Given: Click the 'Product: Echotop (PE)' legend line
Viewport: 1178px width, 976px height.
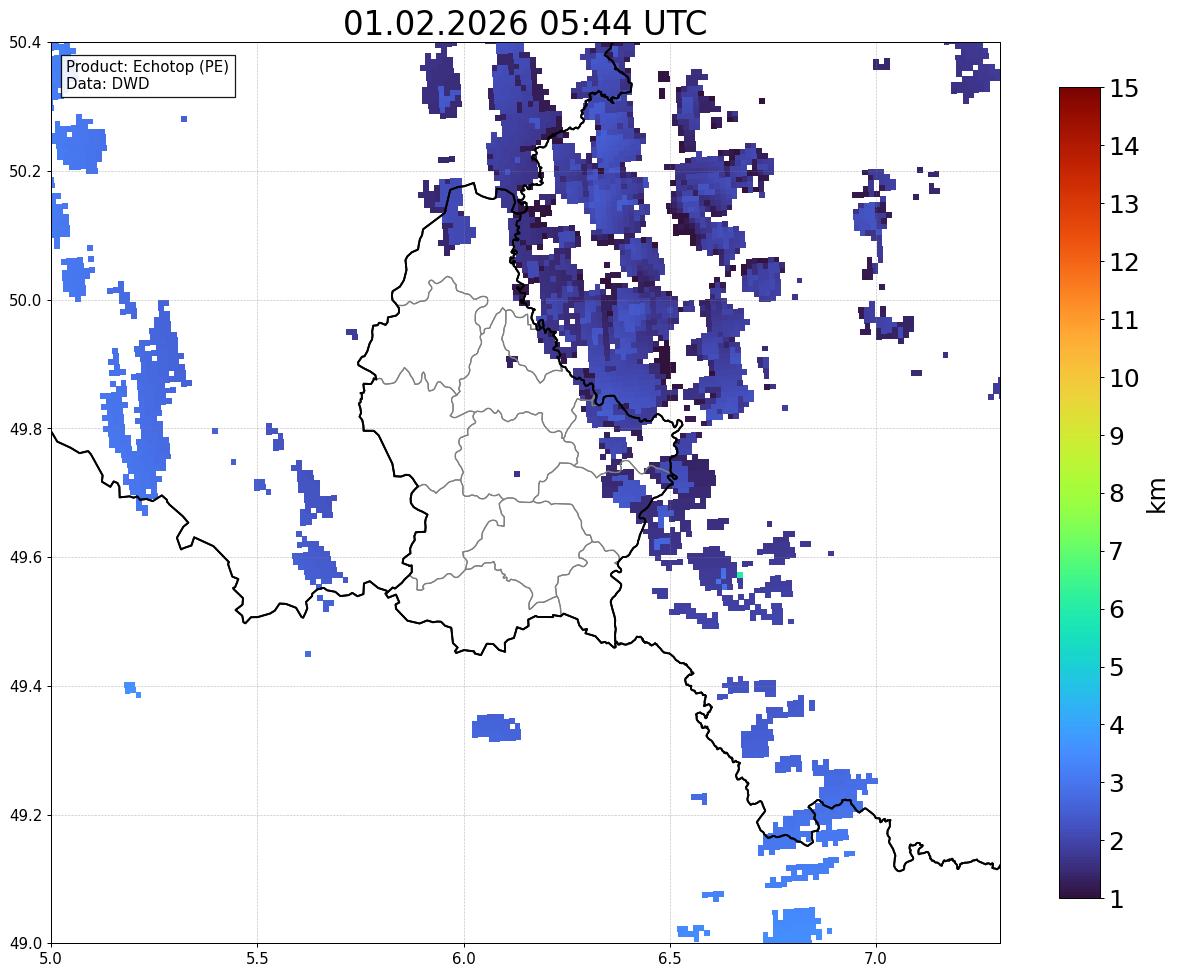Looking at the screenshot, I should pyautogui.click(x=147, y=66).
